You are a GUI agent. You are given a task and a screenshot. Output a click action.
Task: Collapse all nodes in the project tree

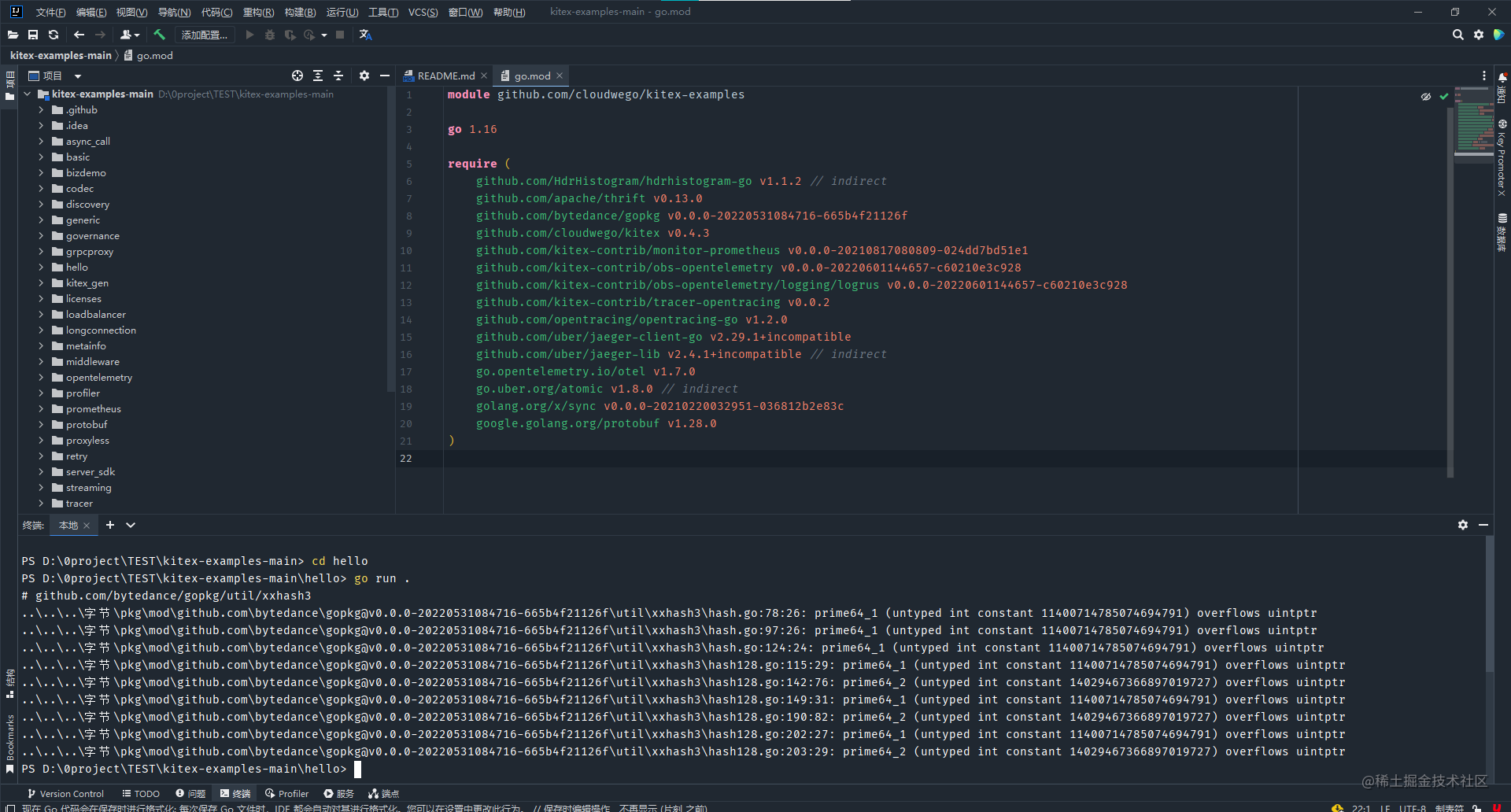coord(338,76)
